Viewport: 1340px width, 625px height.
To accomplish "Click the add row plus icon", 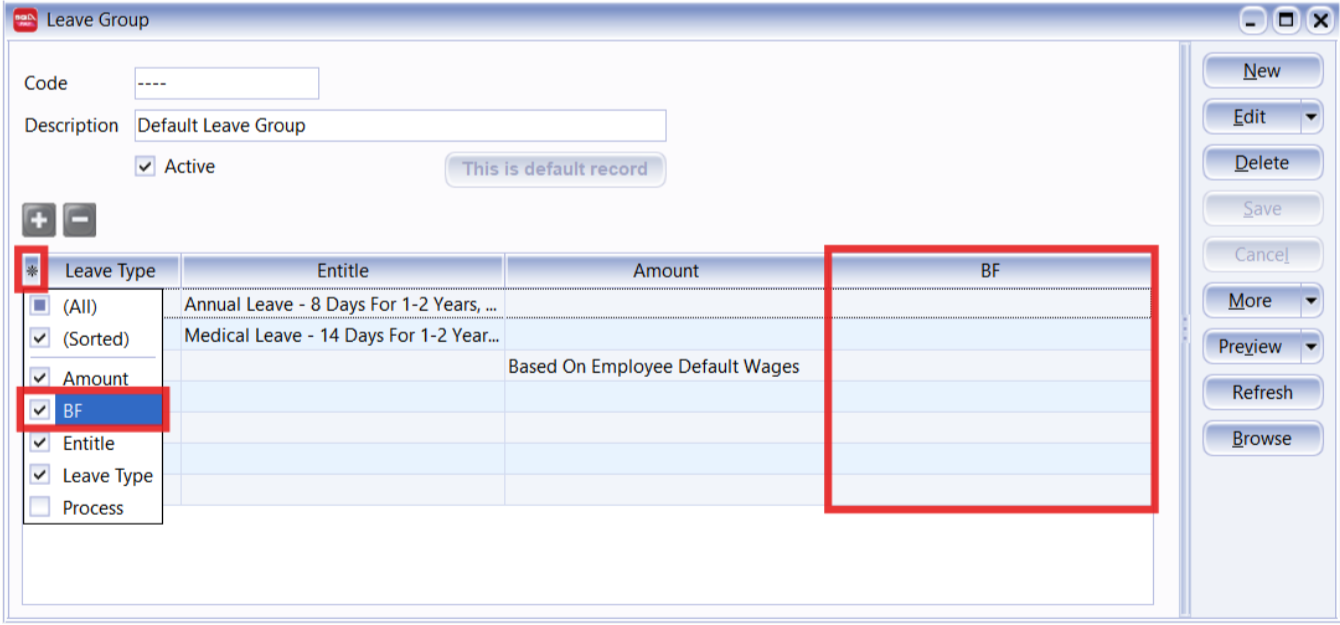I will pos(39,219).
